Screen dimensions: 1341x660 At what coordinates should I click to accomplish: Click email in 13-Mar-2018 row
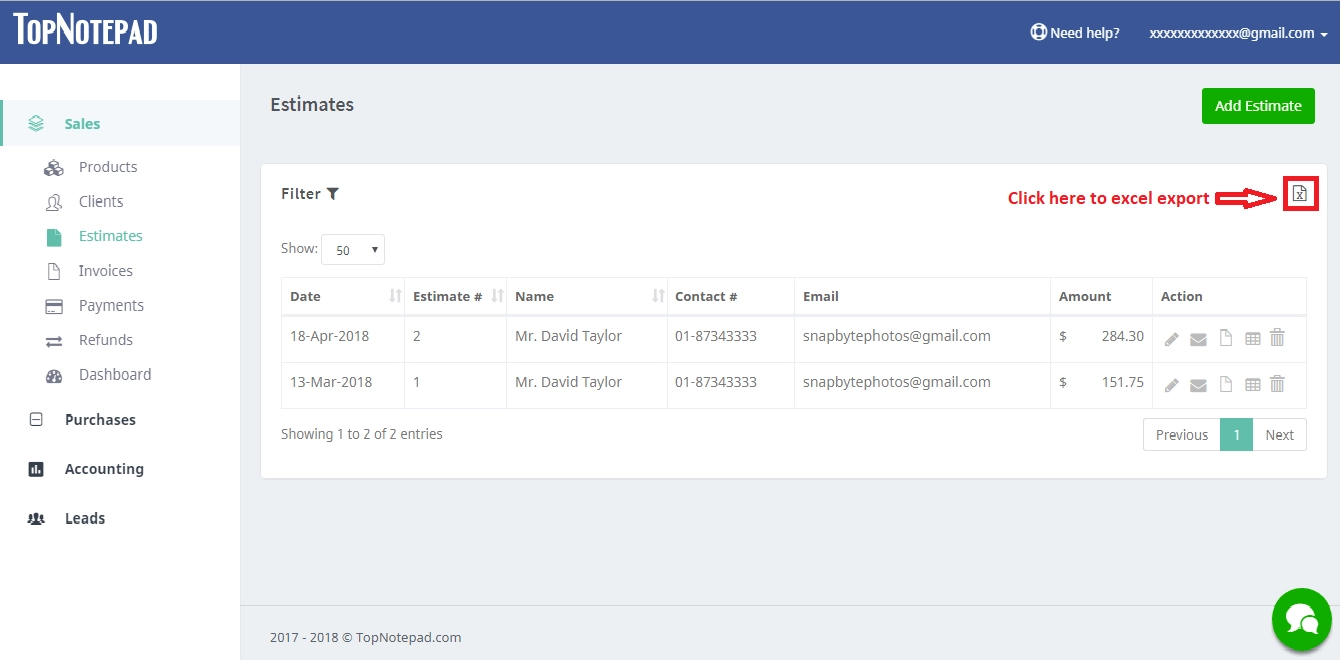897,383
